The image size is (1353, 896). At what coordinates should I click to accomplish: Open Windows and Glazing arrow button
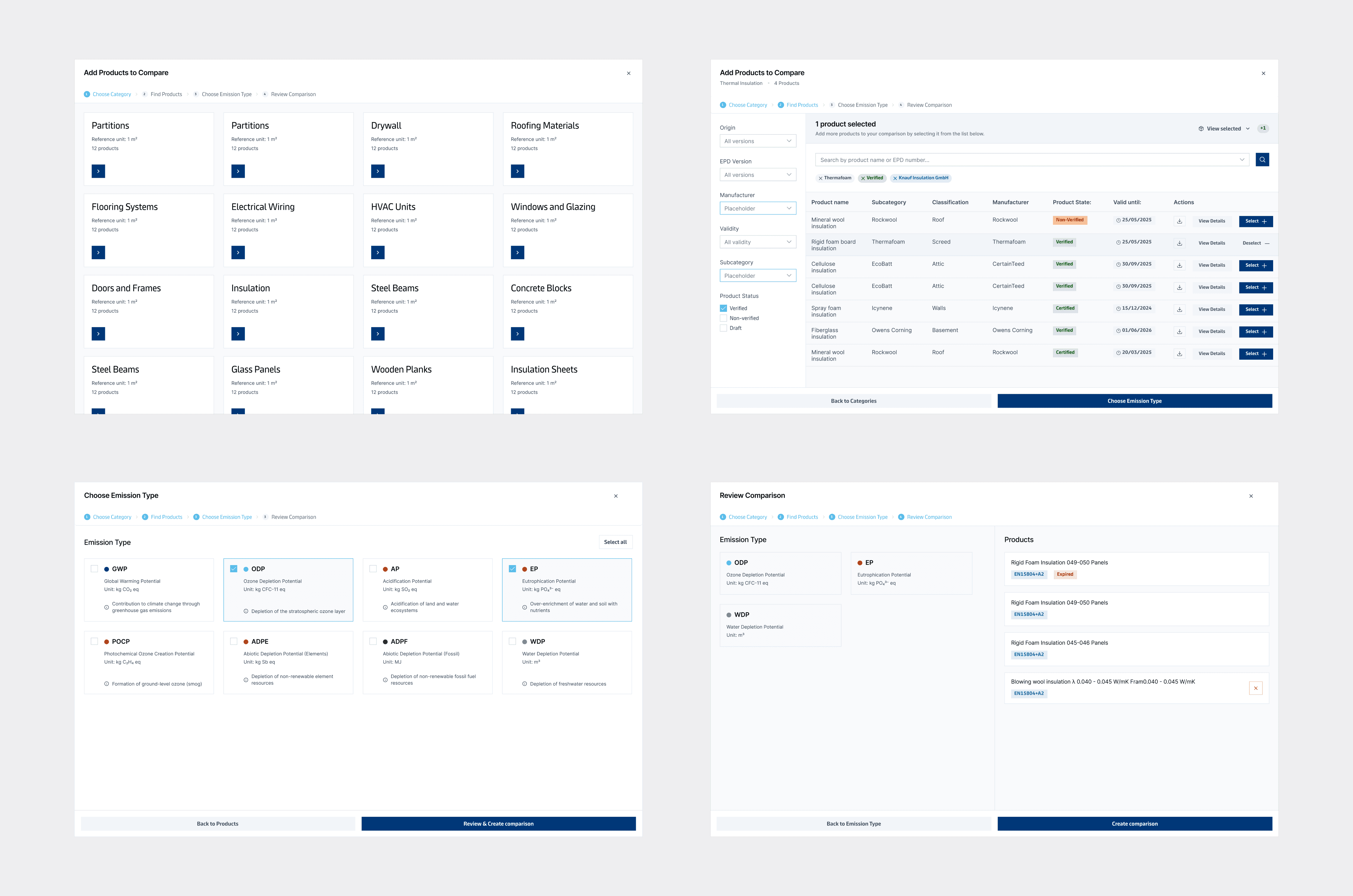pyautogui.click(x=517, y=253)
